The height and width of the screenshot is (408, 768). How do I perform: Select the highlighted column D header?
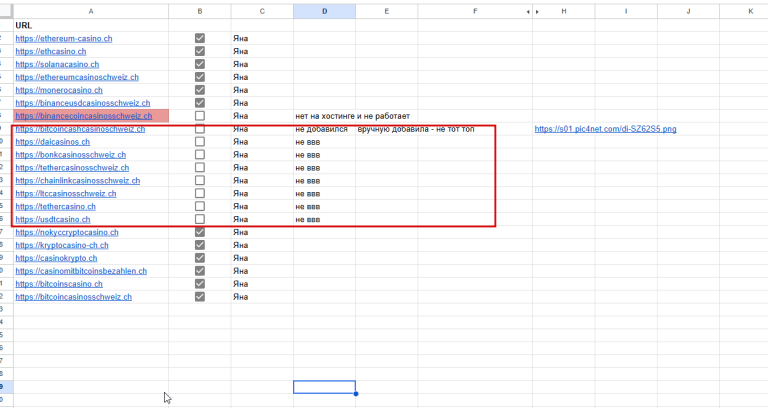324,11
